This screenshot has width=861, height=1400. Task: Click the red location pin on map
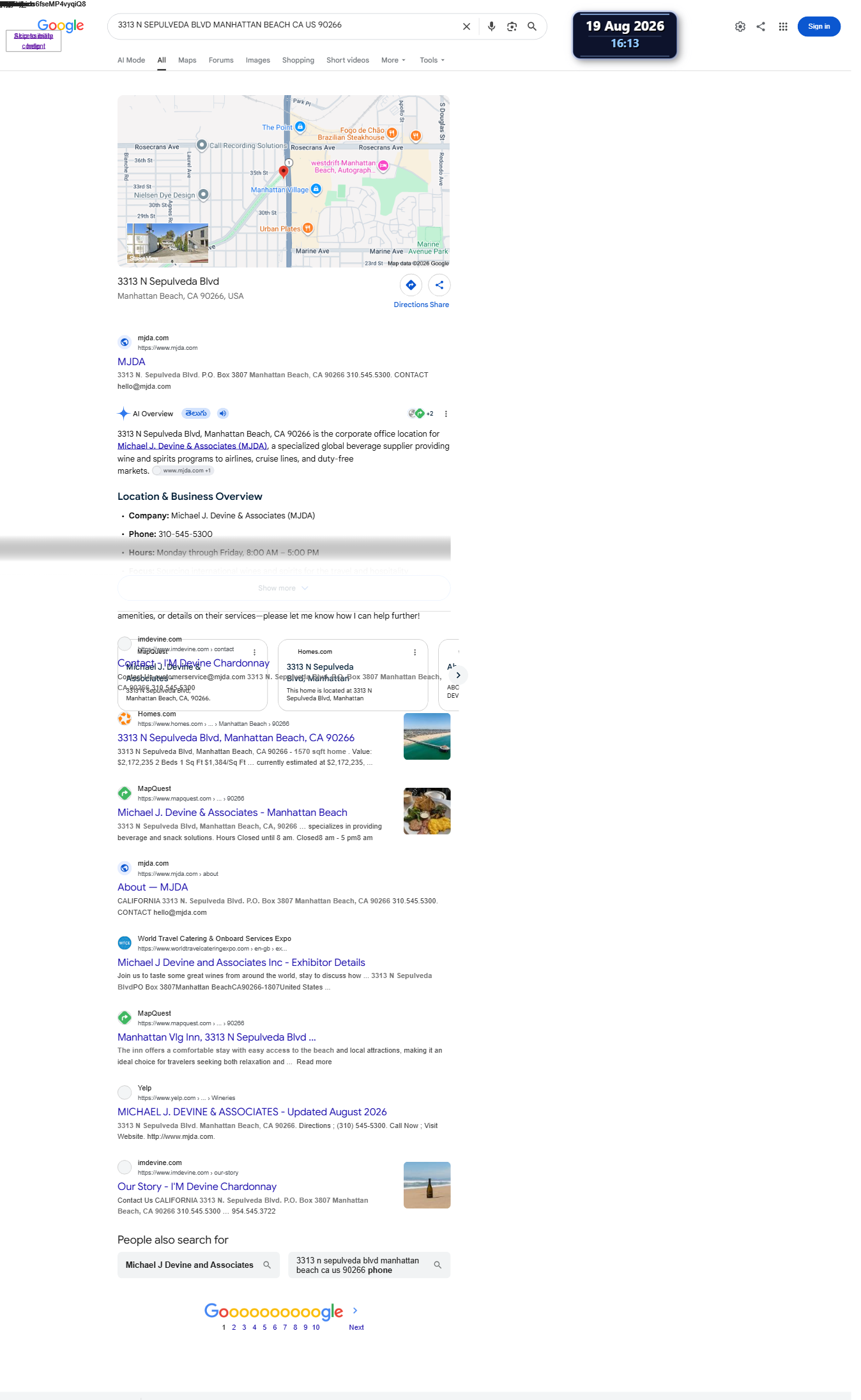(284, 171)
